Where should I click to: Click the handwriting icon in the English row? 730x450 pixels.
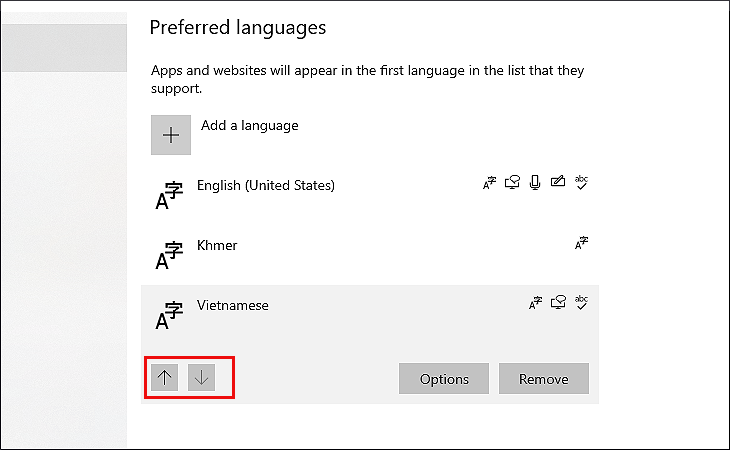point(558,183)
